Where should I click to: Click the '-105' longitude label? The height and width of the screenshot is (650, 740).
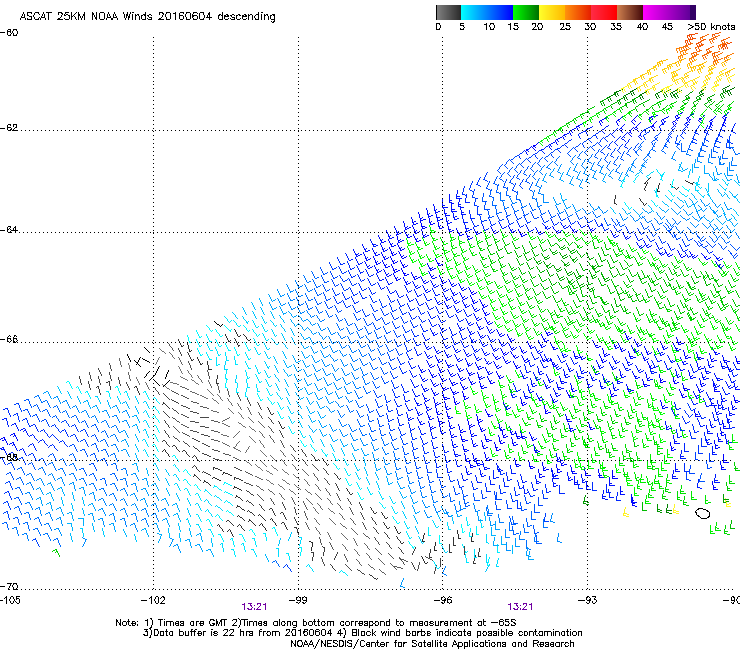pos(10,600)
